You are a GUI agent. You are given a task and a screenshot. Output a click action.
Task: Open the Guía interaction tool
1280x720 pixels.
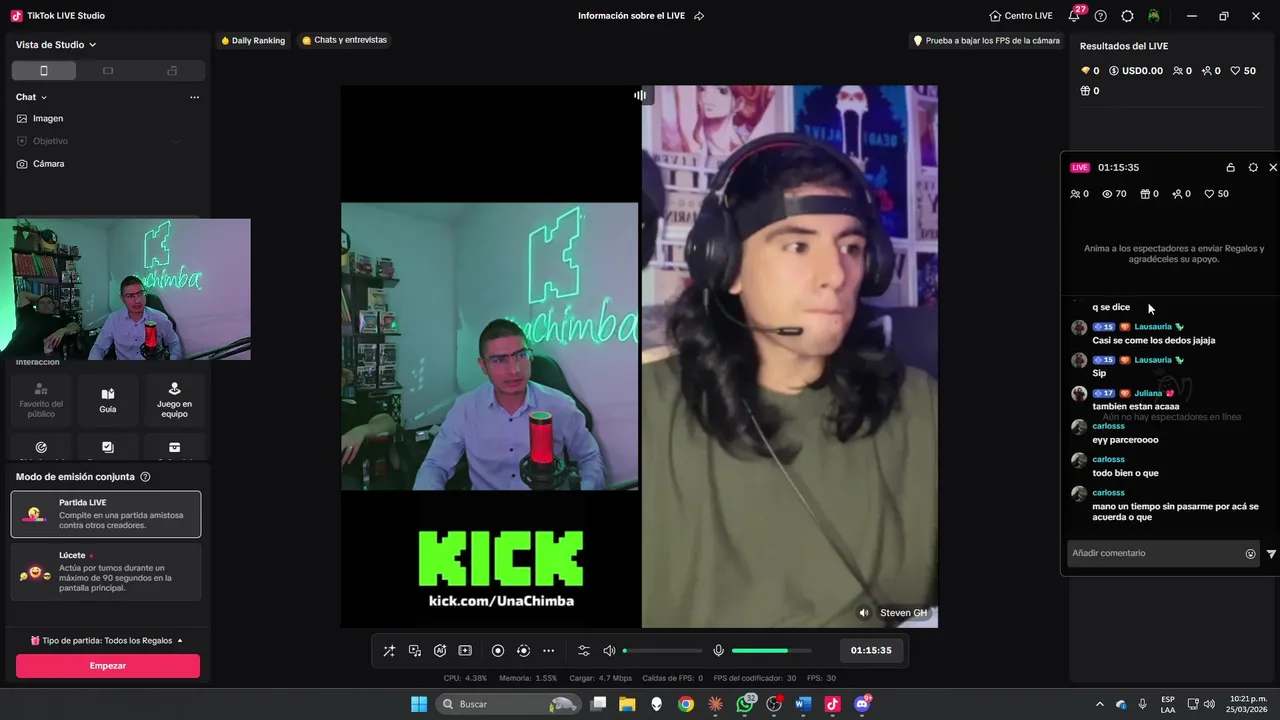108,400
